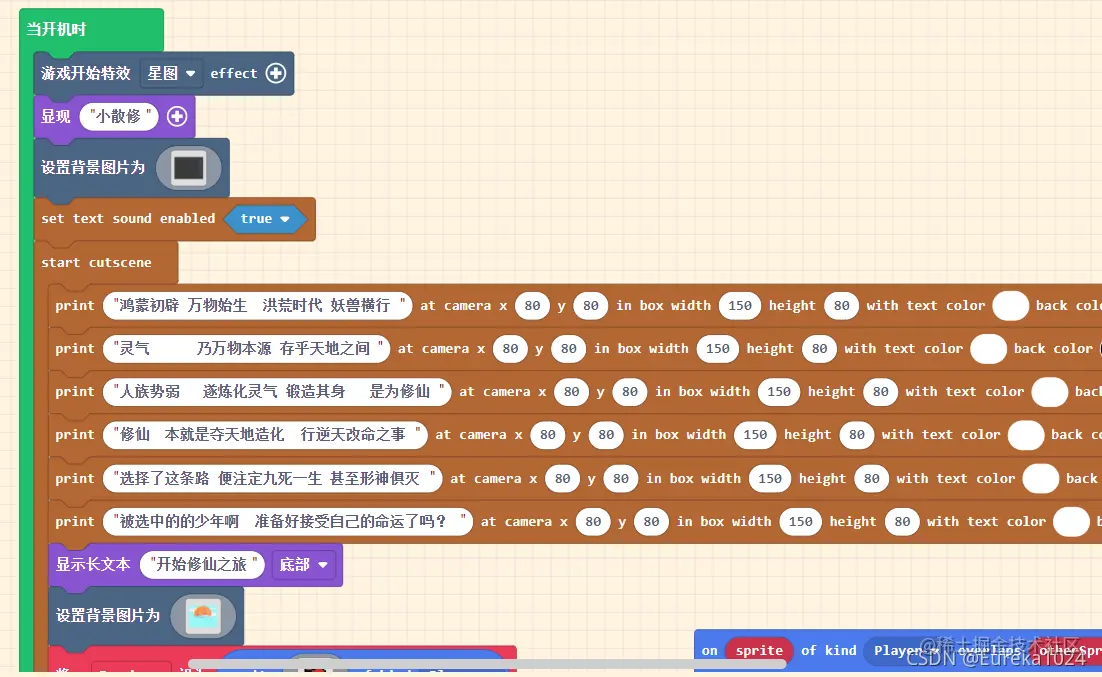The image size is (1102, 677).
Task: Open the 底部 dropdown on 显示长文本 block
Action: pos(303,564)
